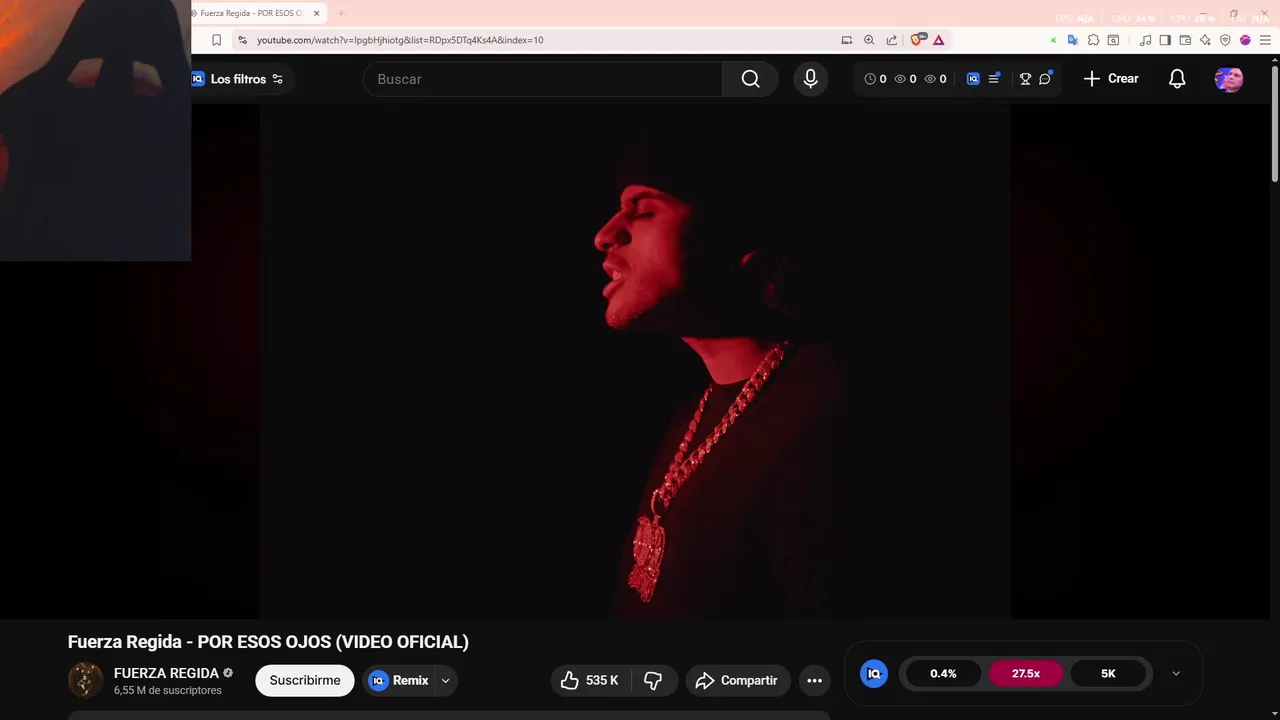Click the second eye counter icon
Viewport: 1280px width, 720px height.
930,79
